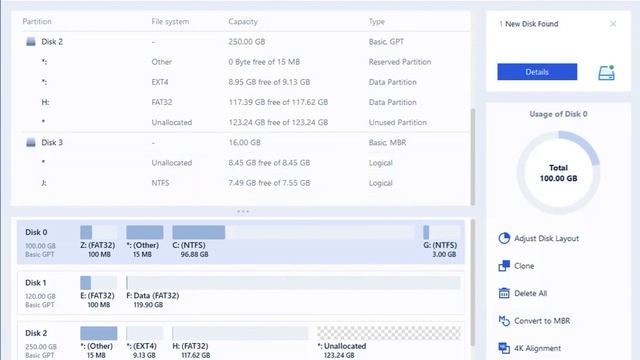This screenshot has height=360, width=640.
Task: Run 4K Alignment
Action: click(538, 348)
